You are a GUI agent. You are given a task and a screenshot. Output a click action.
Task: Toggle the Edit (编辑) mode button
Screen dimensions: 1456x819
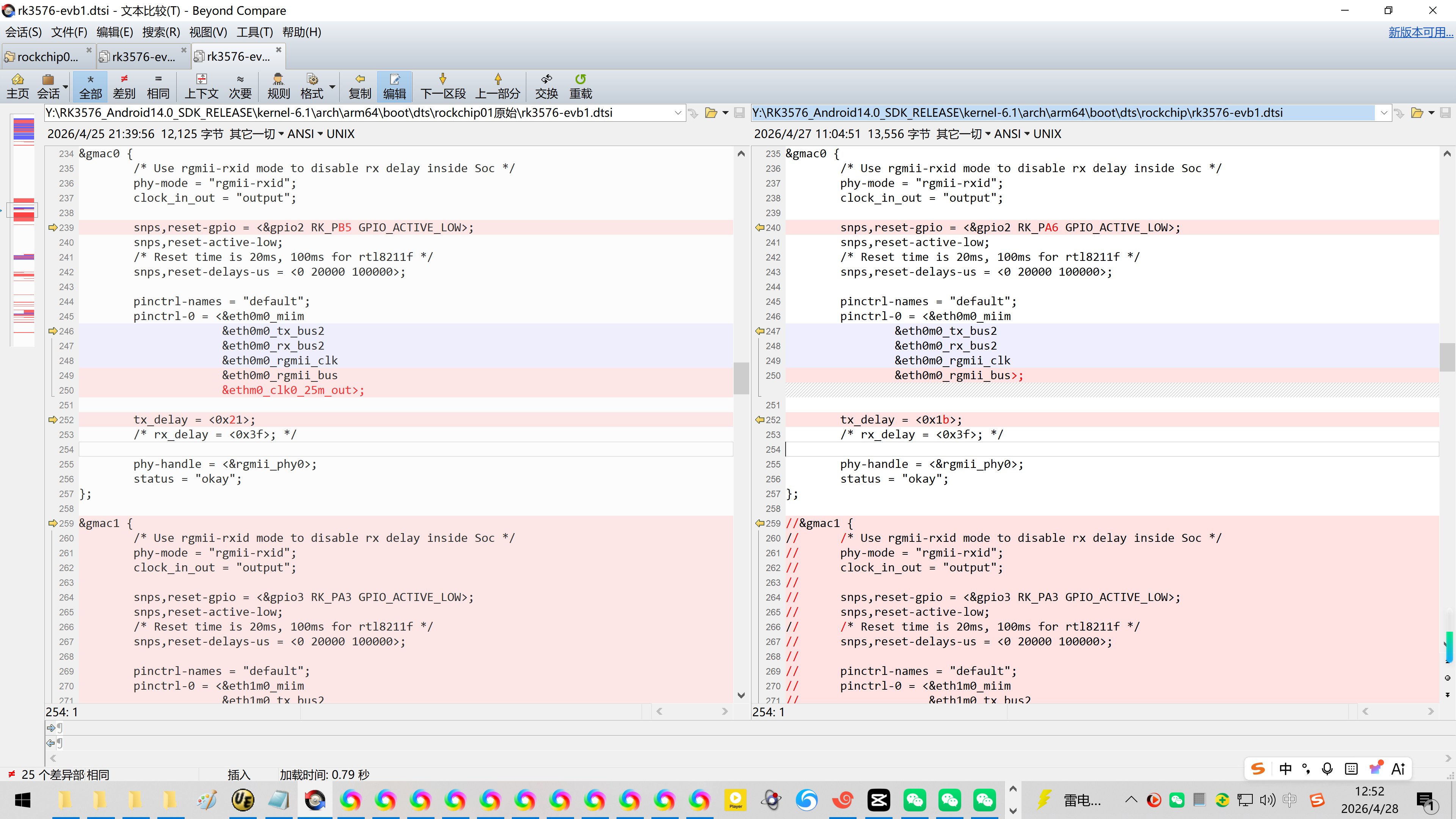pos(394,86)
